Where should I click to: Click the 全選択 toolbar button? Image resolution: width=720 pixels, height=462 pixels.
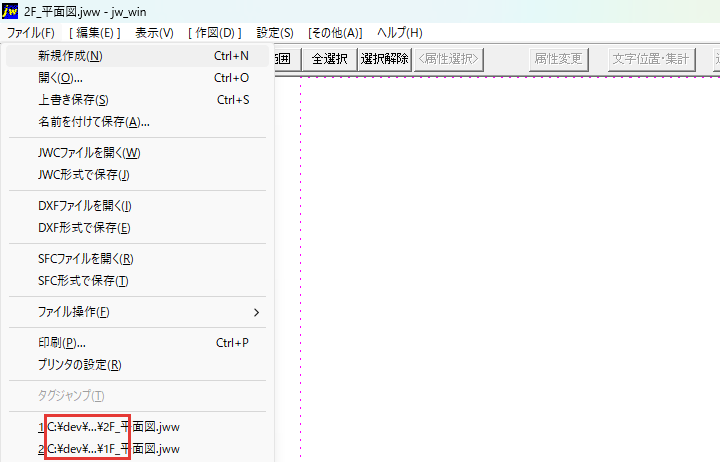[330, 59]
